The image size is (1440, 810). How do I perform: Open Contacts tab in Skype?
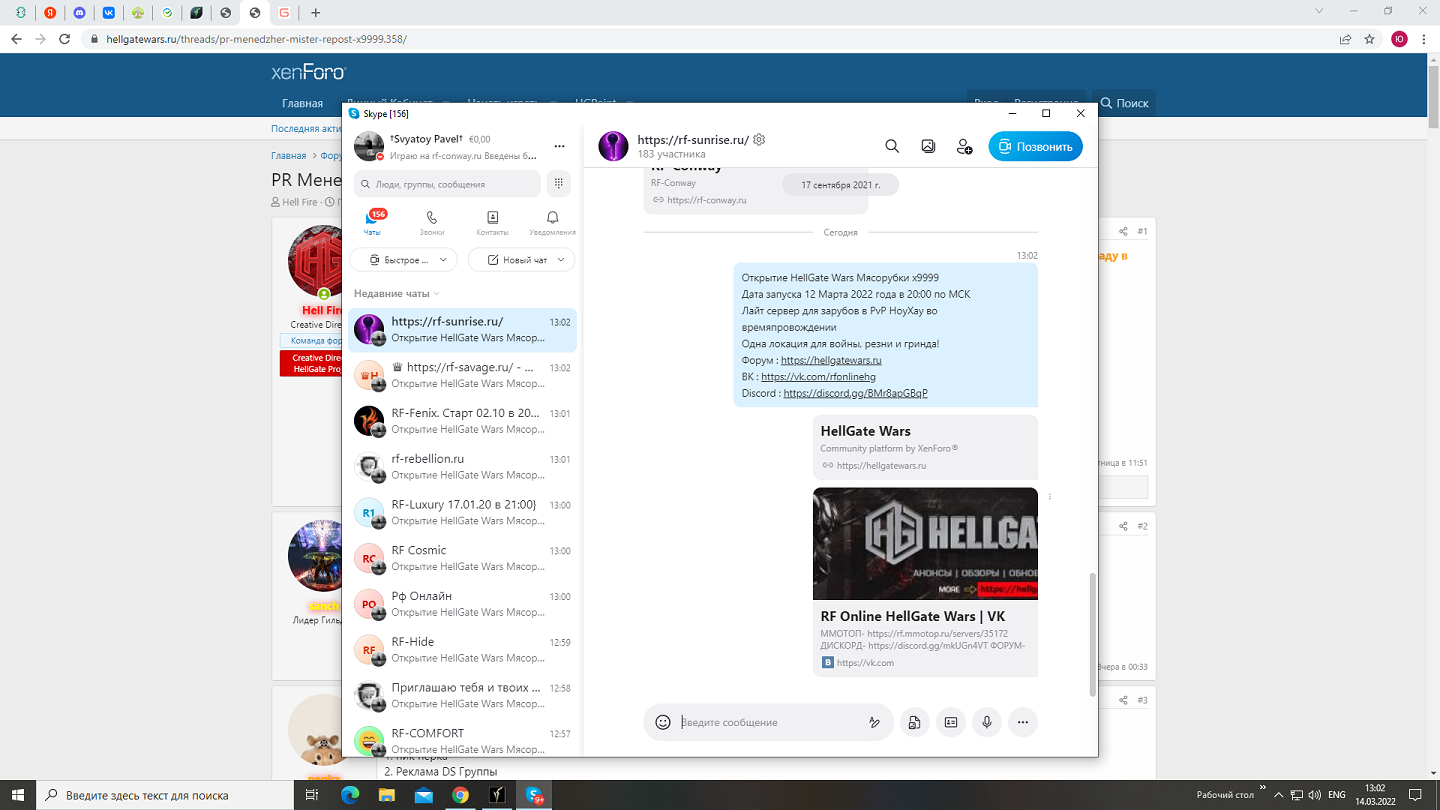pos(492,222)
